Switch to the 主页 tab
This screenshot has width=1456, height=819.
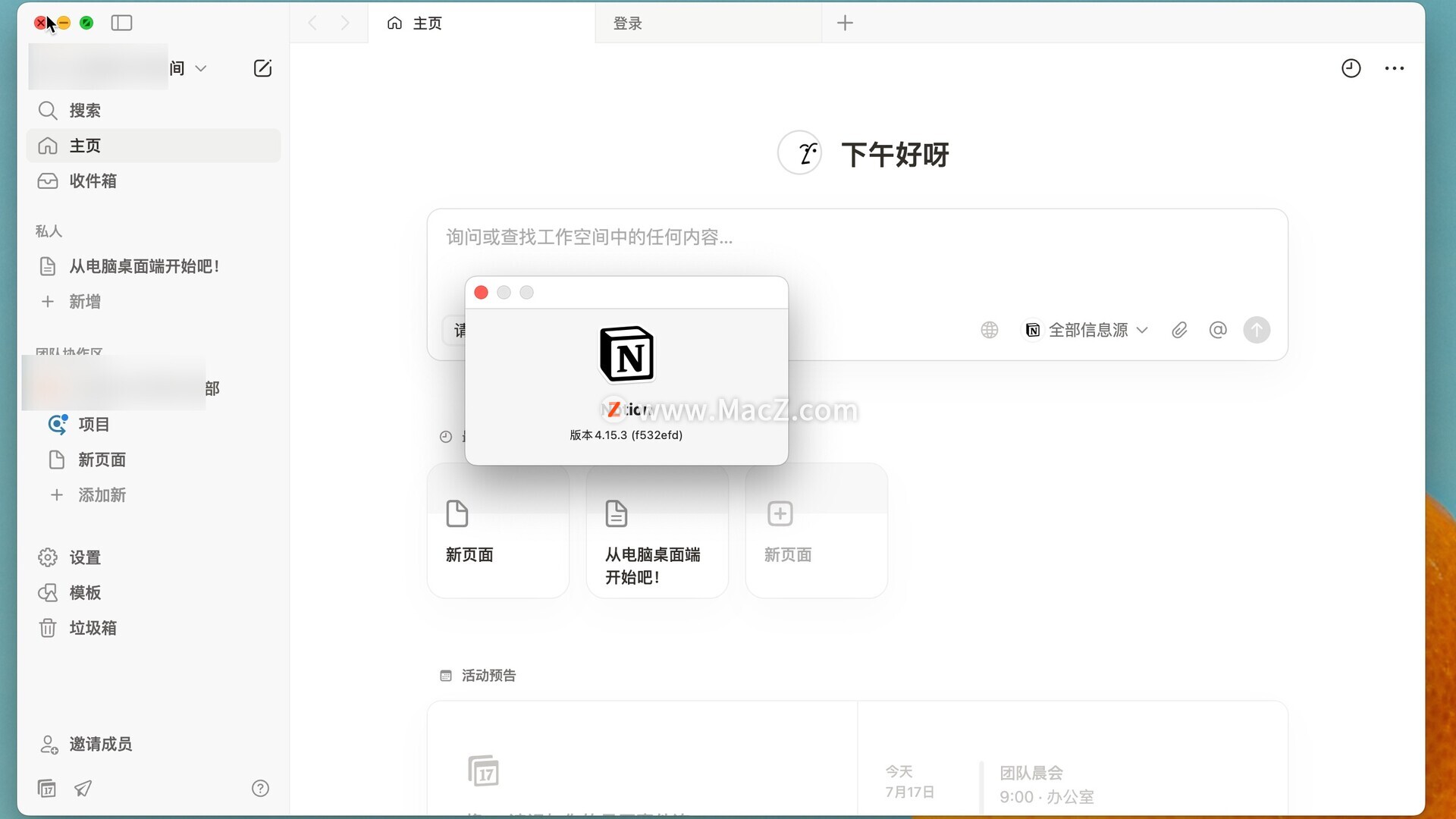click(x=482, y=23)
